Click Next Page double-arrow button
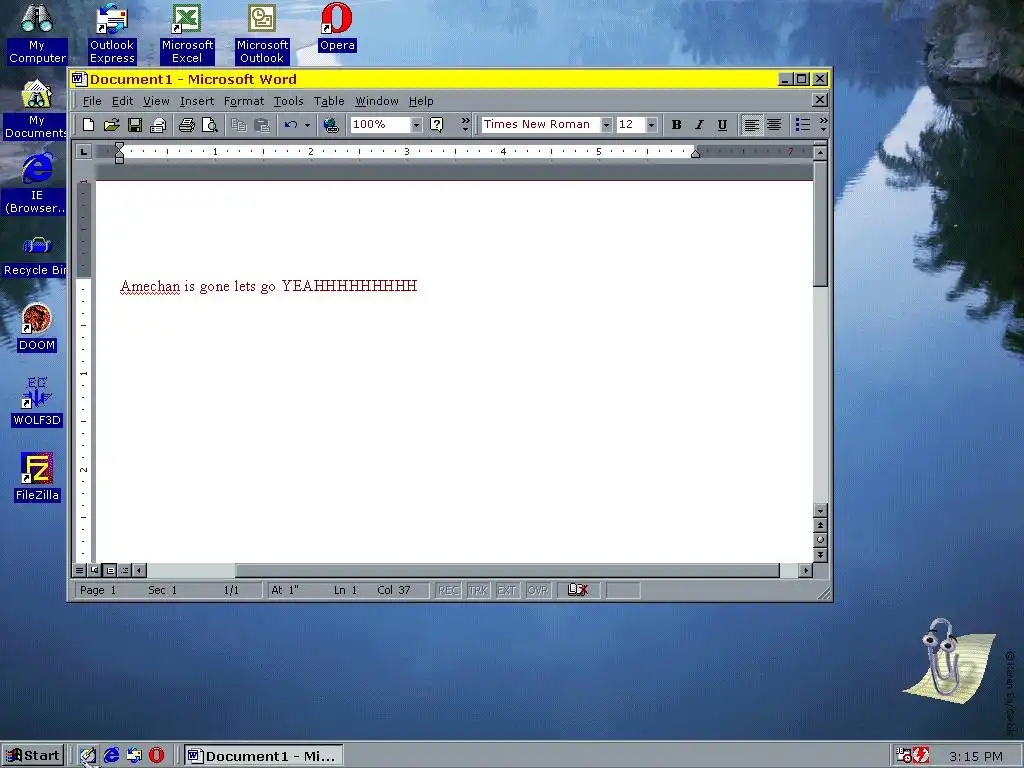The image size is (1024, 768). (x=821, y=554)
